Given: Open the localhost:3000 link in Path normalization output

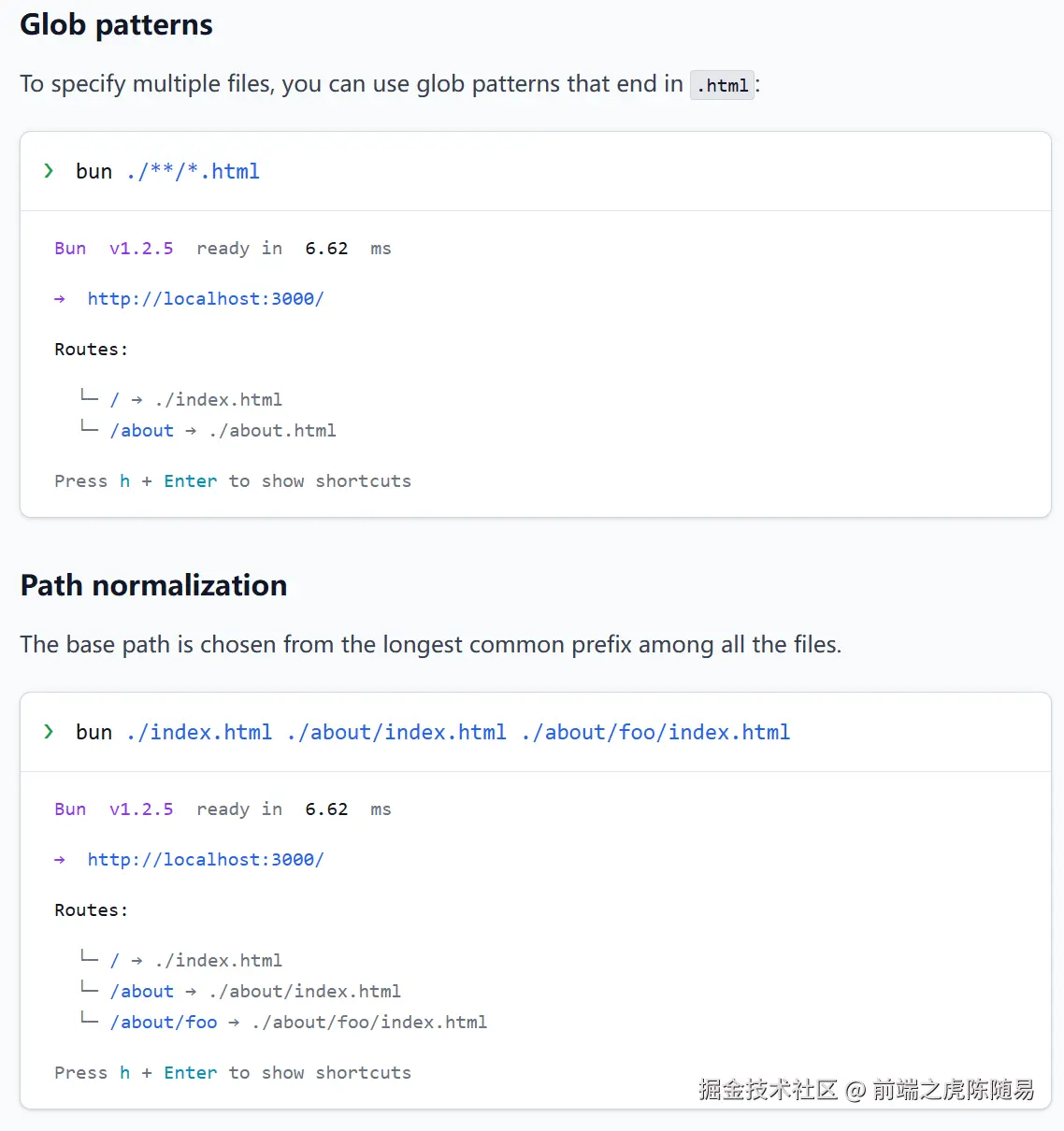Looking at the screenshot, I should [x=206, y=860].
